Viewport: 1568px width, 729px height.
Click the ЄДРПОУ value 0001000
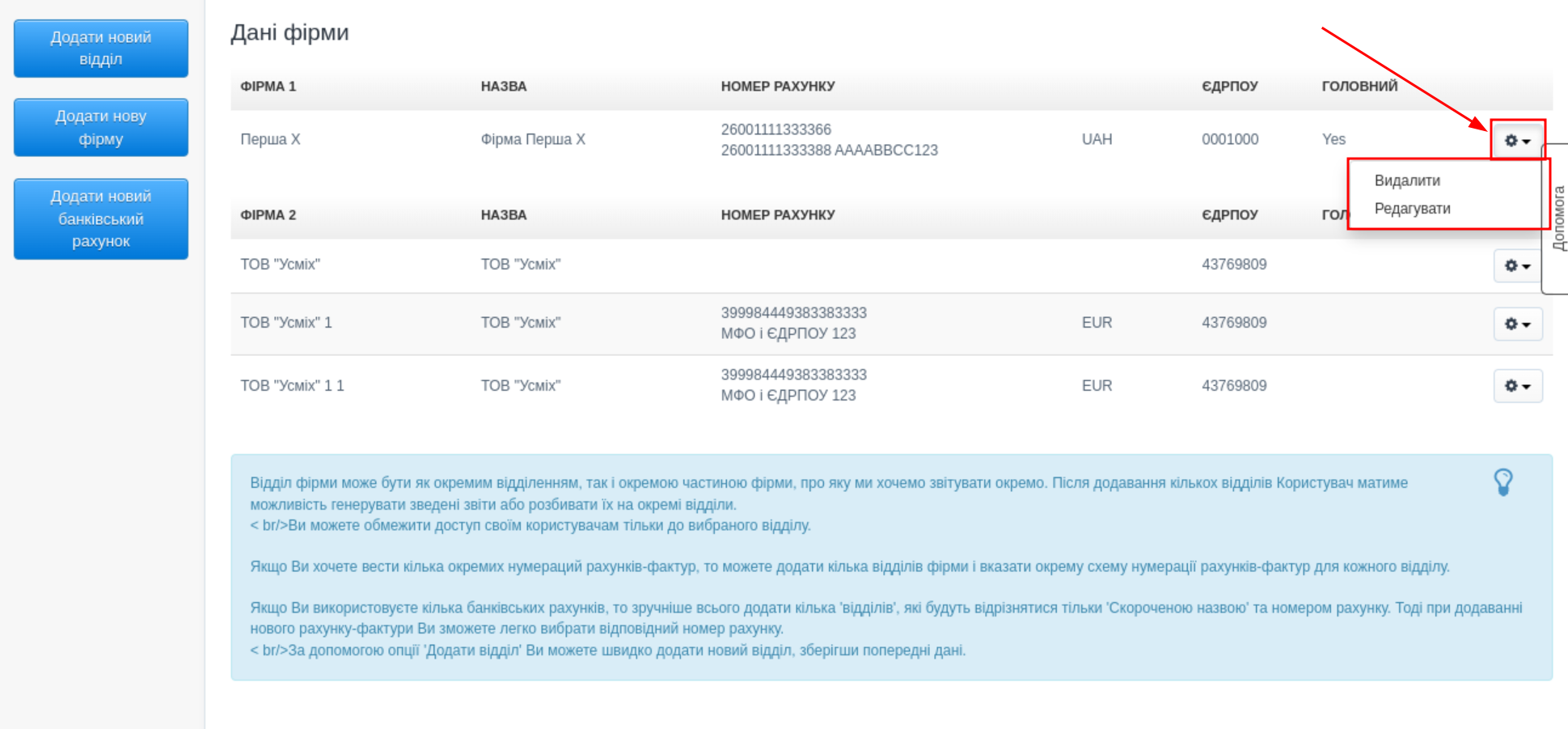(x=1230, y=139)
